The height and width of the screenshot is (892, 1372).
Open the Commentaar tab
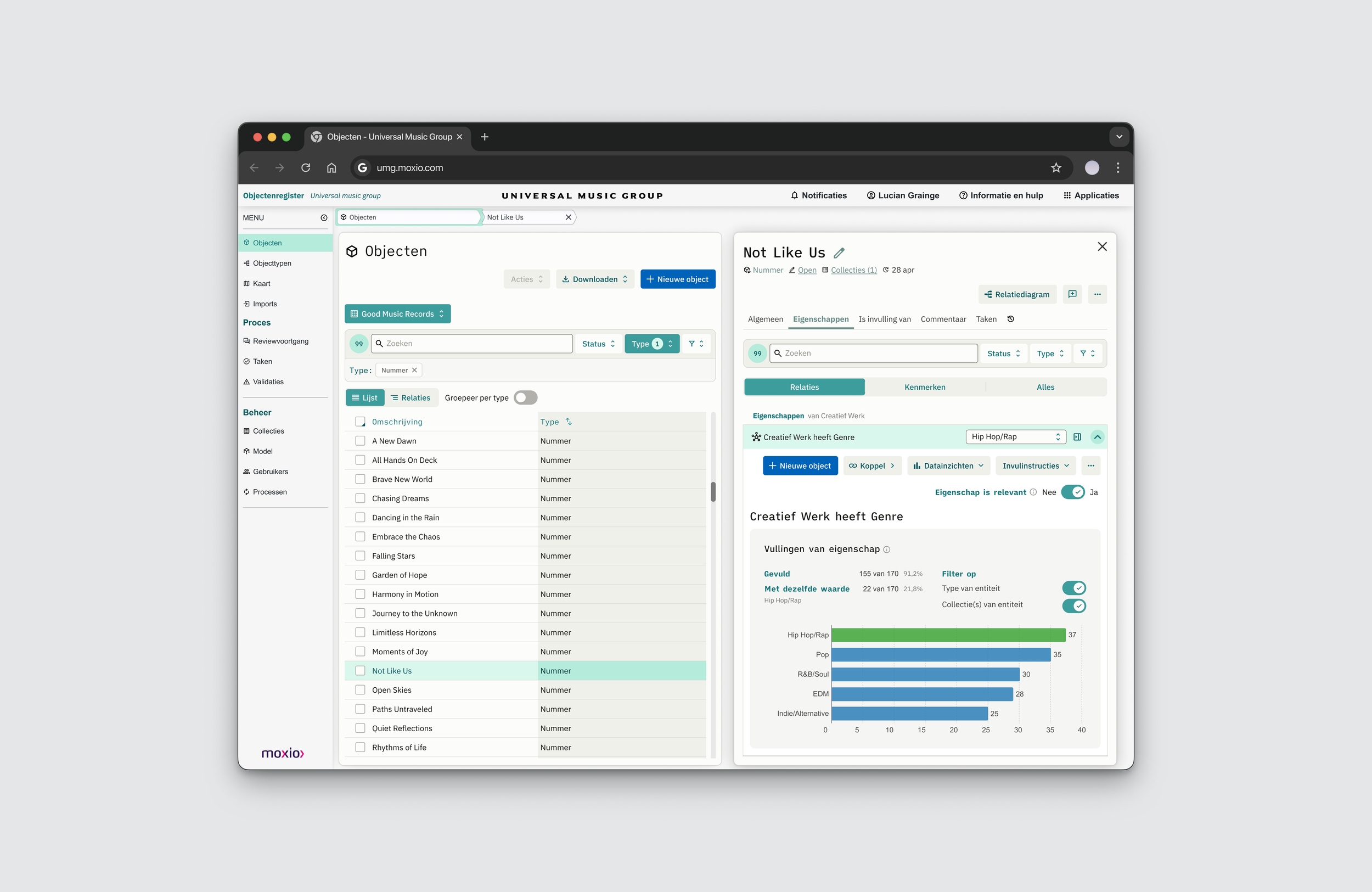pyautogui.click(x=943, y=319)
